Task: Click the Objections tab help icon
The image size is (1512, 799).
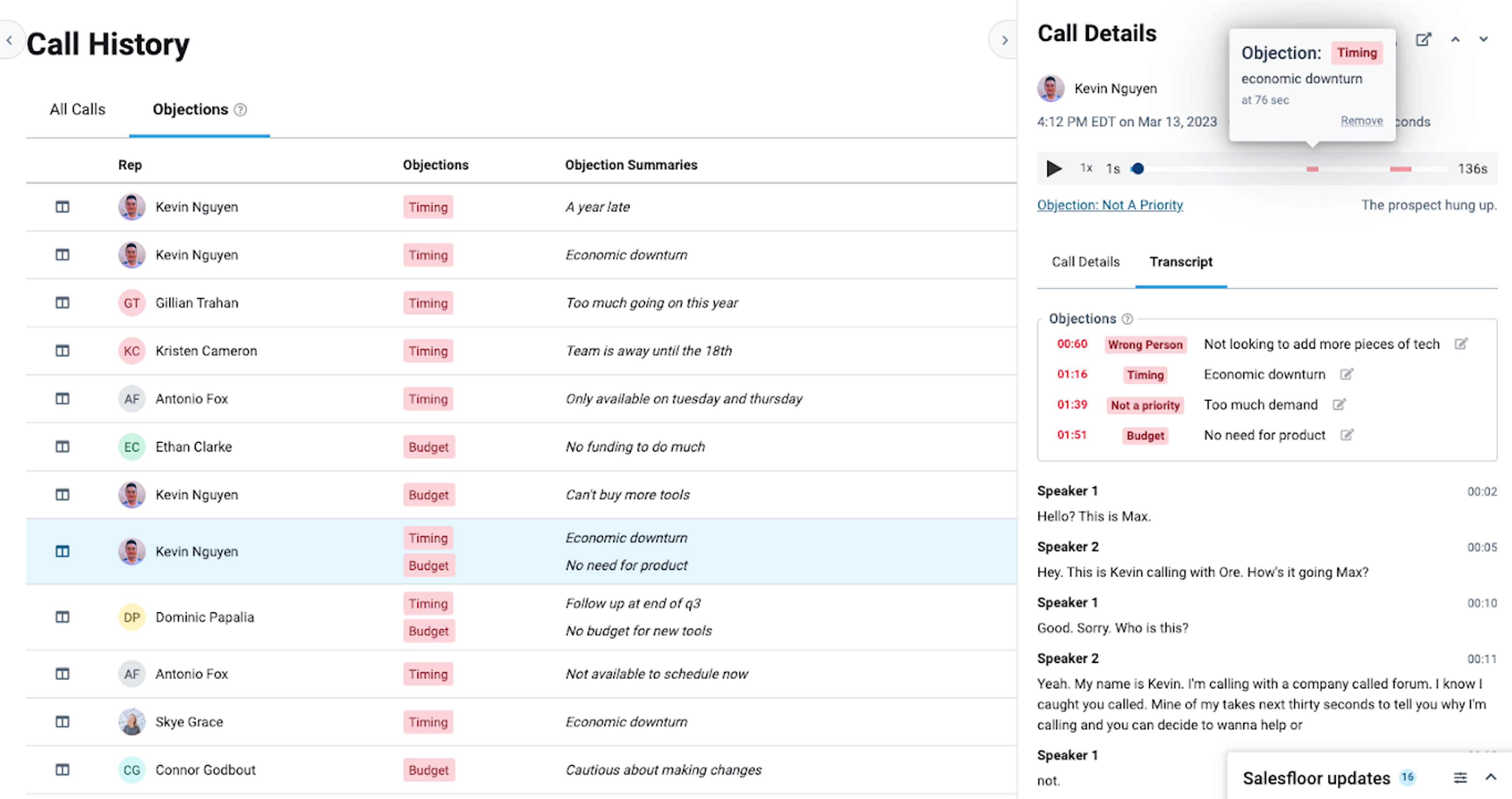Action: pos(241,110)
